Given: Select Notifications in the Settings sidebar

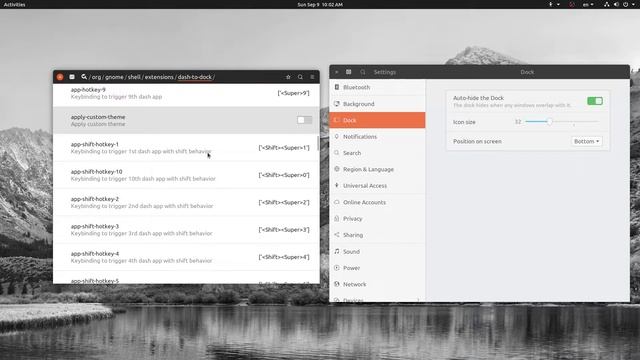Looking at the screenshot, I should pyautogui.click(x=377, y=136).
